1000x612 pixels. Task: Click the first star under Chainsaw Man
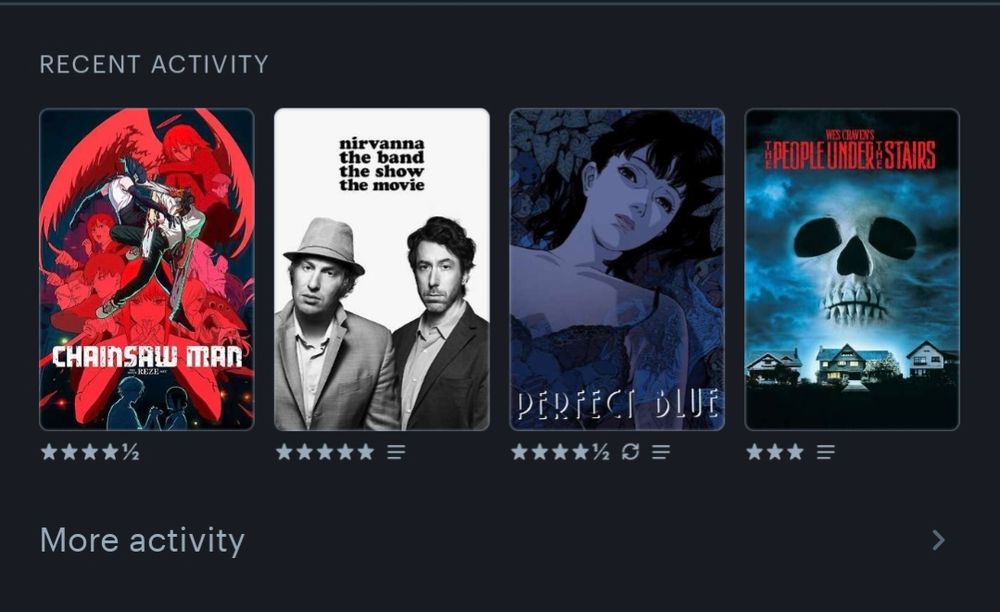[49, 452]
